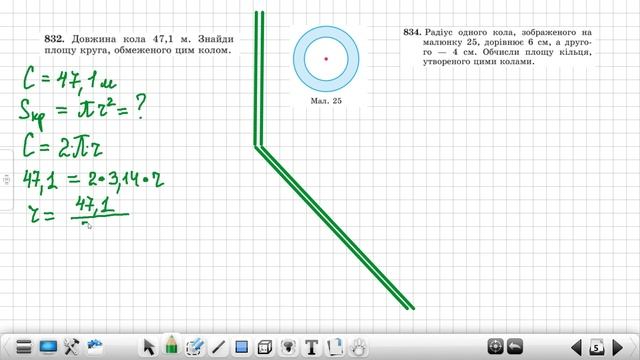Click the caption text "Мал. 25"
The height and width of the screenshot is (360, 640).
click(326, 101)
